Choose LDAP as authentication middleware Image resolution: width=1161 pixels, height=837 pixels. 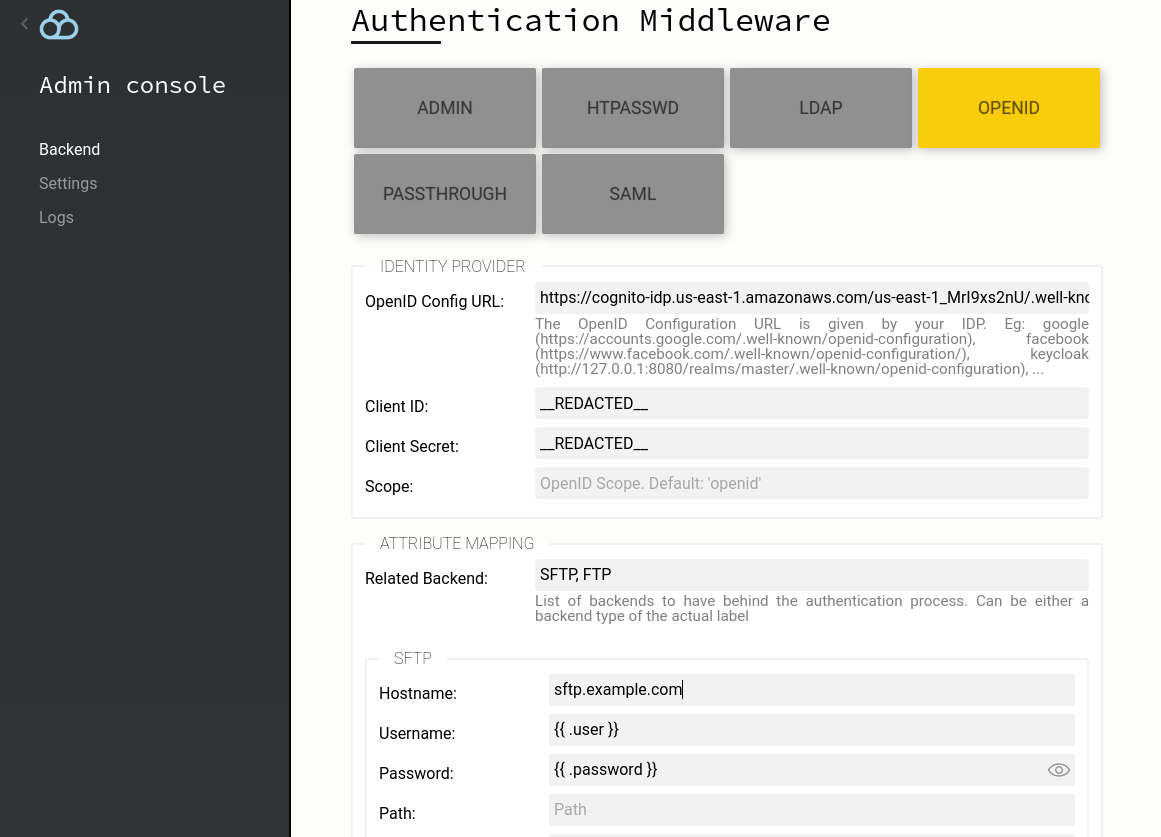click(821, 108)
